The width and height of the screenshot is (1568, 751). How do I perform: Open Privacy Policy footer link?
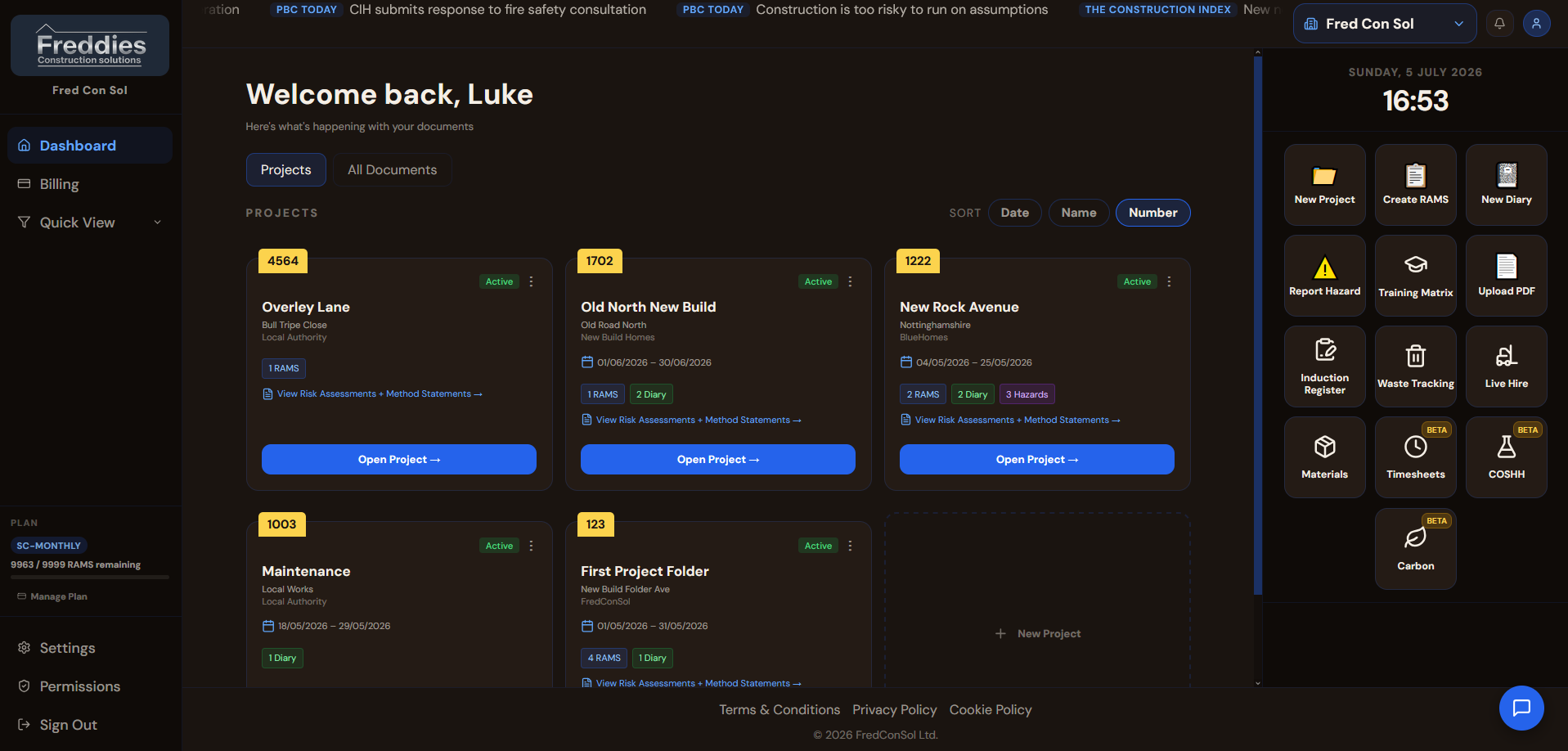[894, 710]
